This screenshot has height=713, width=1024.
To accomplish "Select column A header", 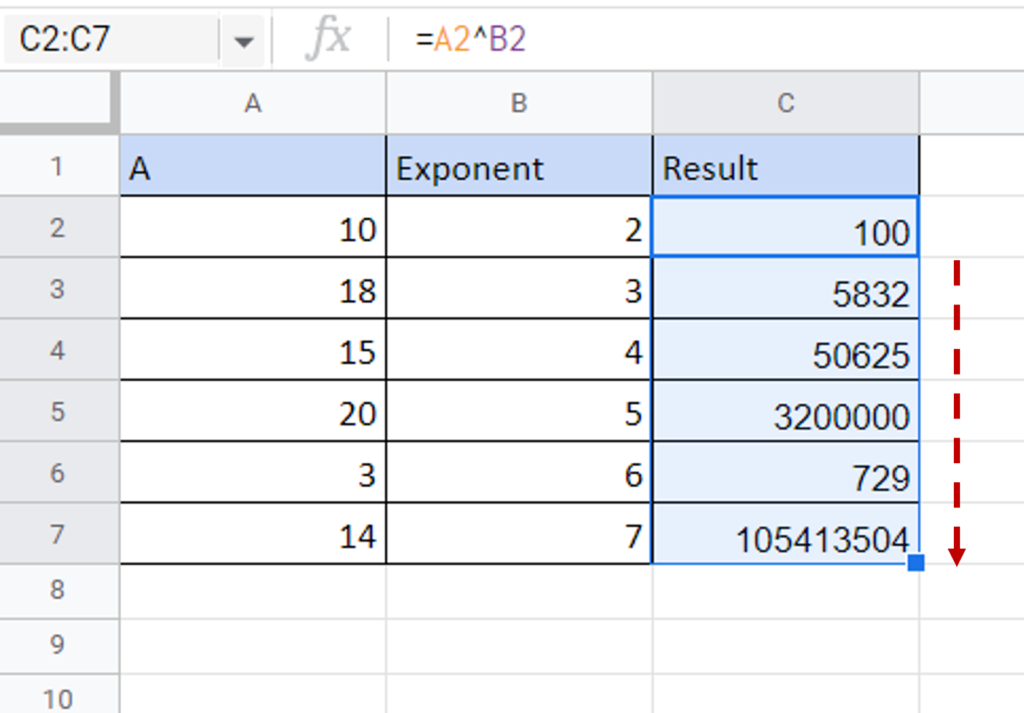I will tap(253, 103).
